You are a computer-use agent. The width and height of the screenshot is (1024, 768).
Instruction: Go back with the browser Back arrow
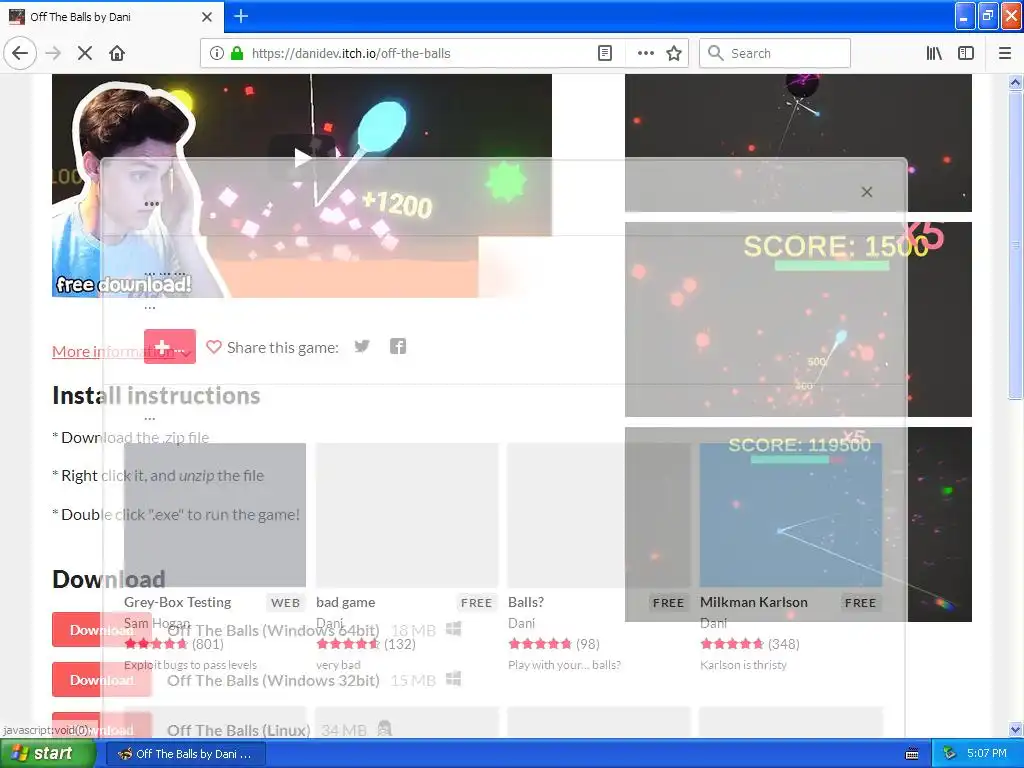20,53
